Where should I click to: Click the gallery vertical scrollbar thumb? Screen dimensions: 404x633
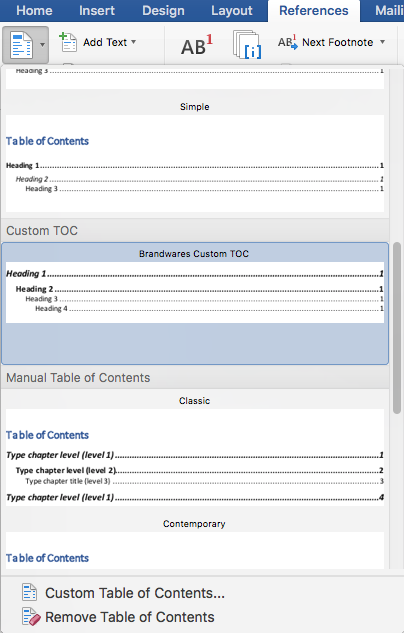pos(397,328)
